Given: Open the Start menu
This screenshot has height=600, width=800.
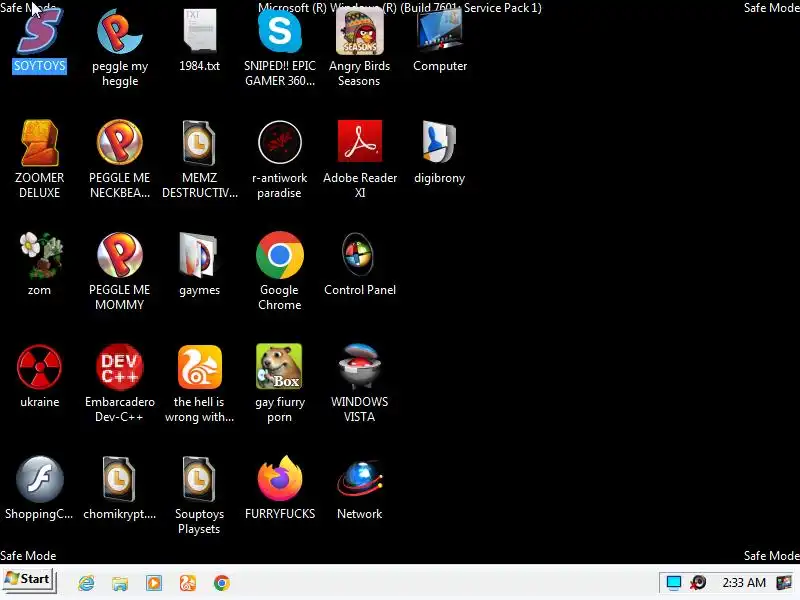Looking at the screenshot, I should [28, 581].
